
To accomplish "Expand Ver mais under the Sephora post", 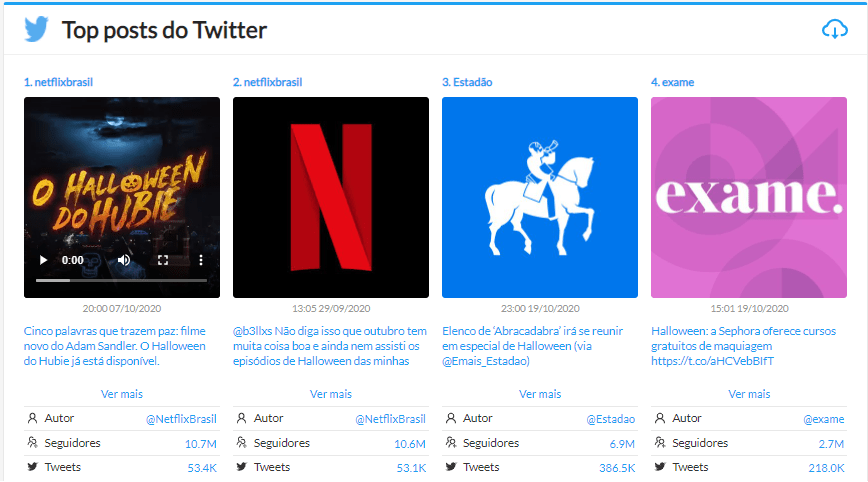I will click(x=748, y=394).
